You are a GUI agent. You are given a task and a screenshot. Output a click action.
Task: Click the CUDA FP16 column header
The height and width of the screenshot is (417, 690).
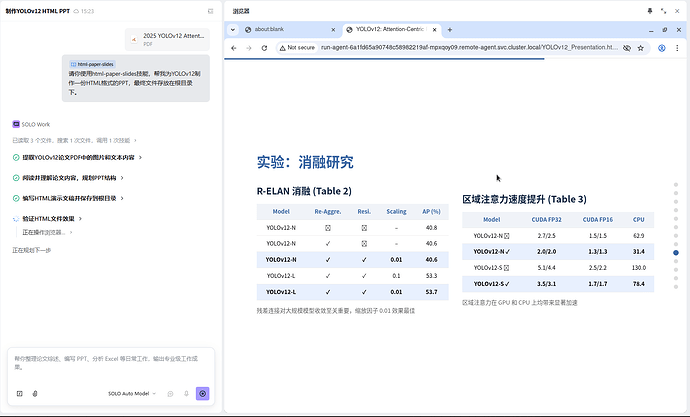coord(598,219)
